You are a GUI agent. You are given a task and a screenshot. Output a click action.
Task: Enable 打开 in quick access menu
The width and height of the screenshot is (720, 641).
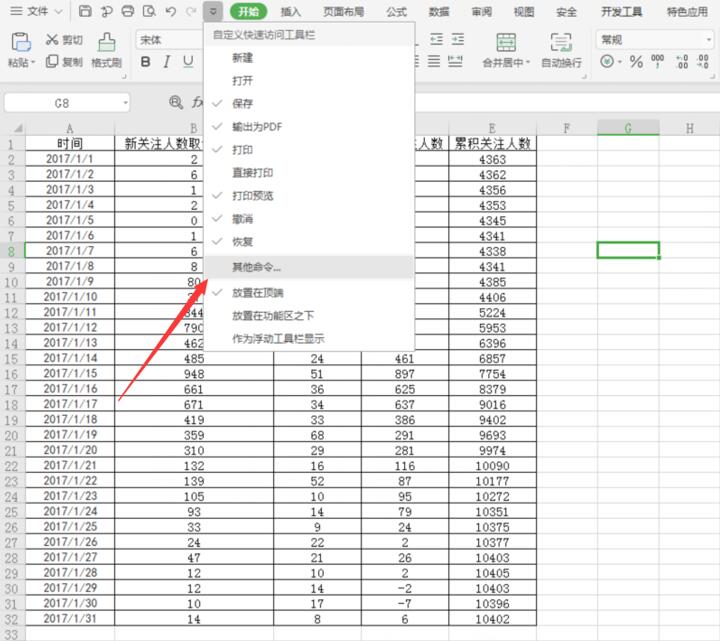309,81
